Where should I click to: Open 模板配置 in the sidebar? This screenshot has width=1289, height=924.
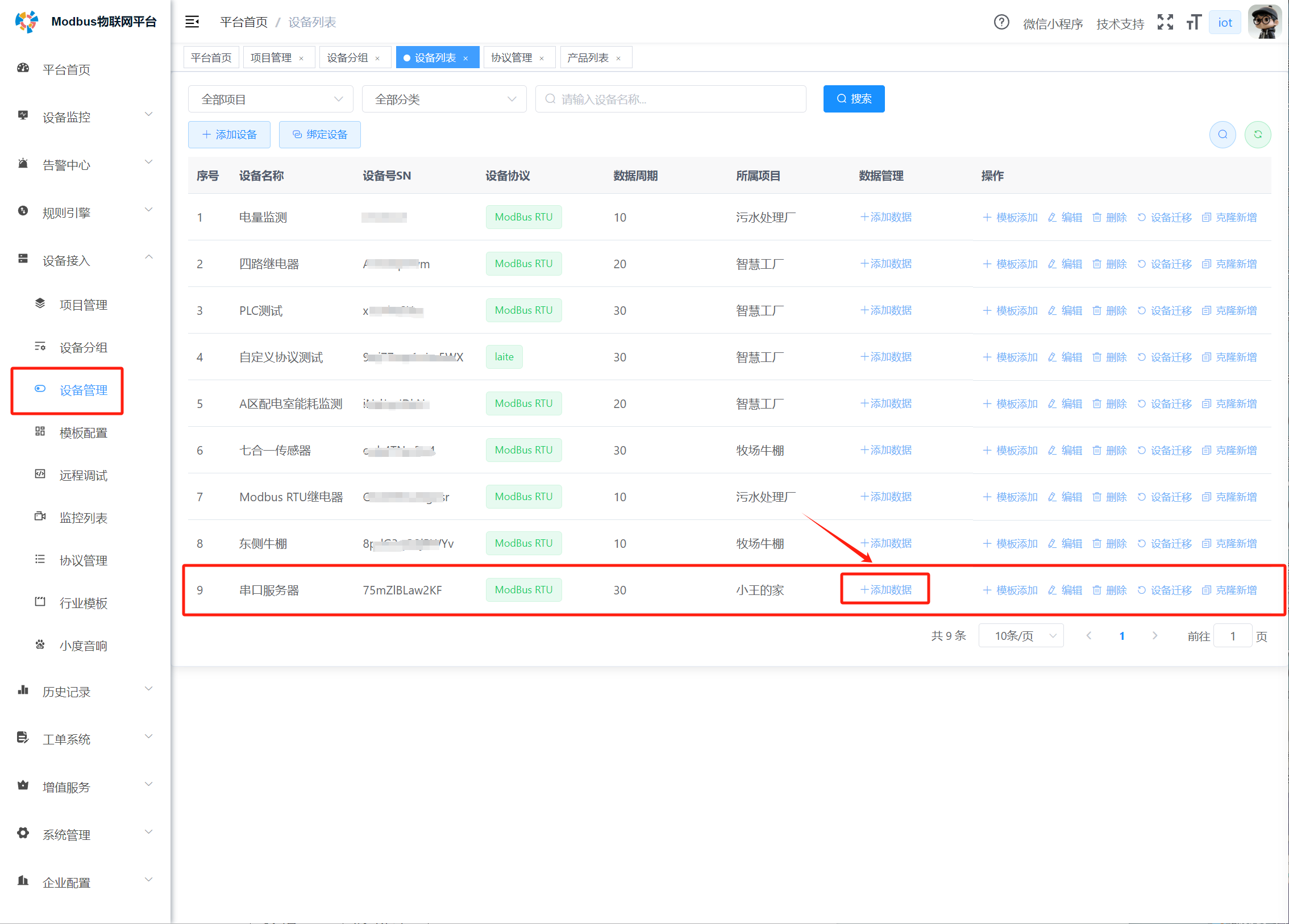coord(83,433)
